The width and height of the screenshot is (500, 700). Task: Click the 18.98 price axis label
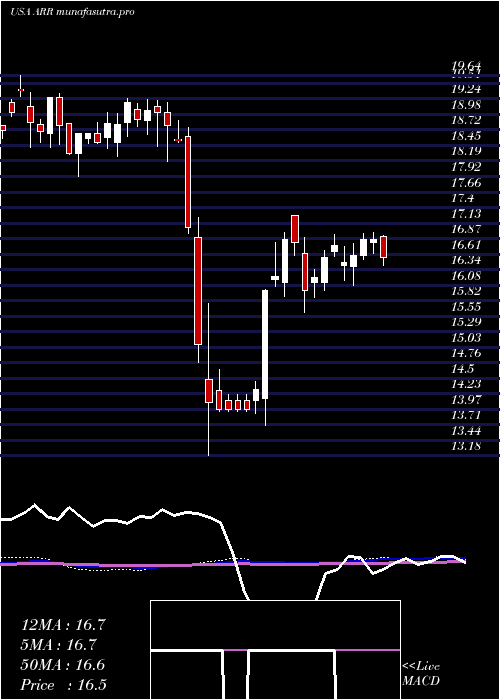click(466, 104)
